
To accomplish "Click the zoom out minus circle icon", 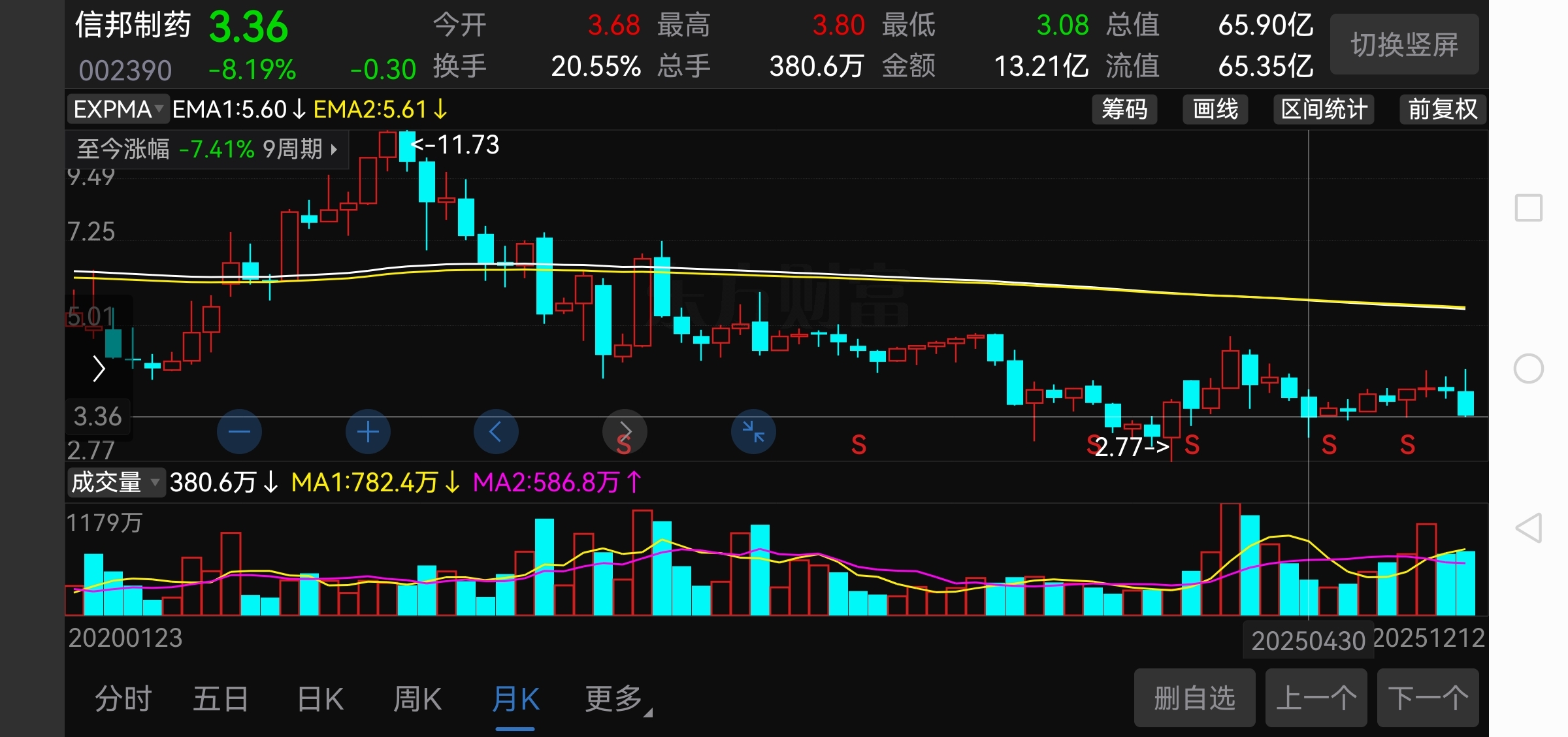I will (x=239, y=432).
